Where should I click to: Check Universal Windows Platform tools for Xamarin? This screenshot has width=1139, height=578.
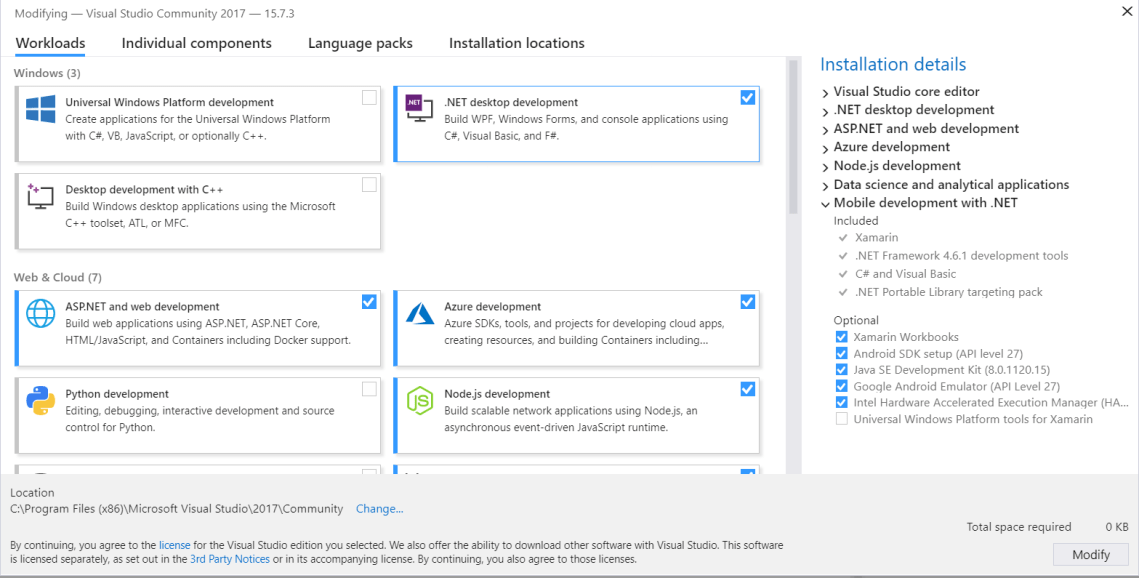841,418
